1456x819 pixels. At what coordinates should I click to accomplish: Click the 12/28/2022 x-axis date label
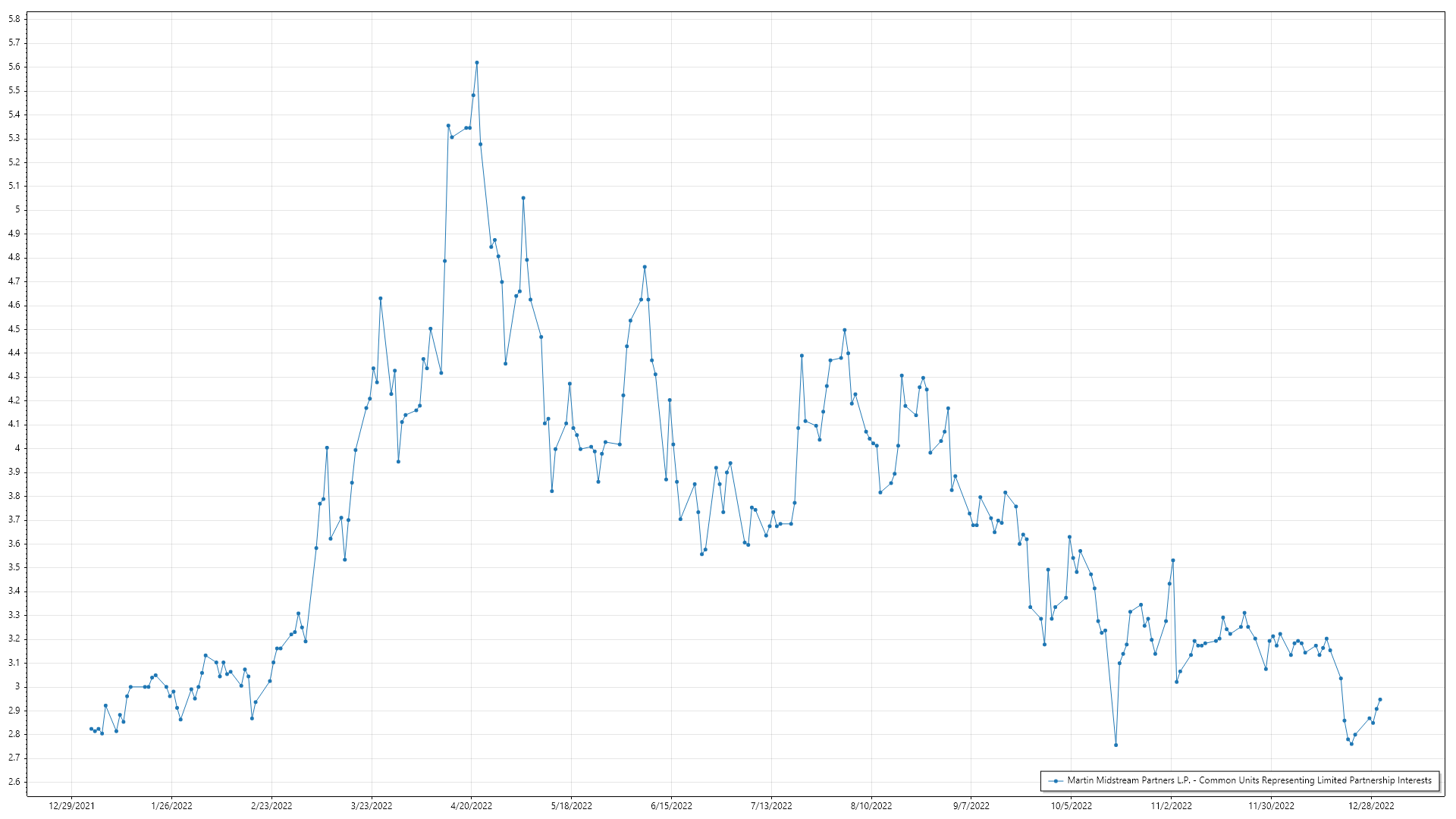[x=1370, y=805]
